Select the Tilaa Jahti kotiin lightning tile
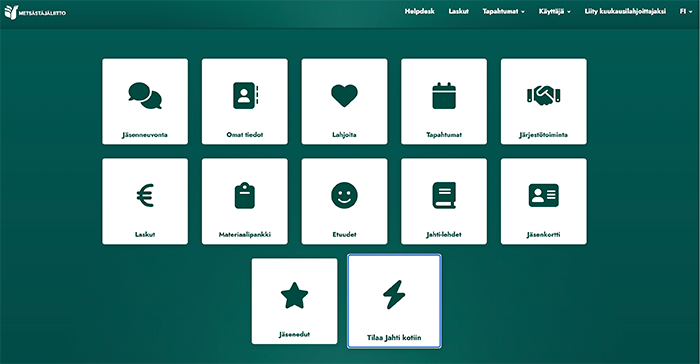Viewport: 700px width, 364px height. pyautogui.click(x=394, y=301)
